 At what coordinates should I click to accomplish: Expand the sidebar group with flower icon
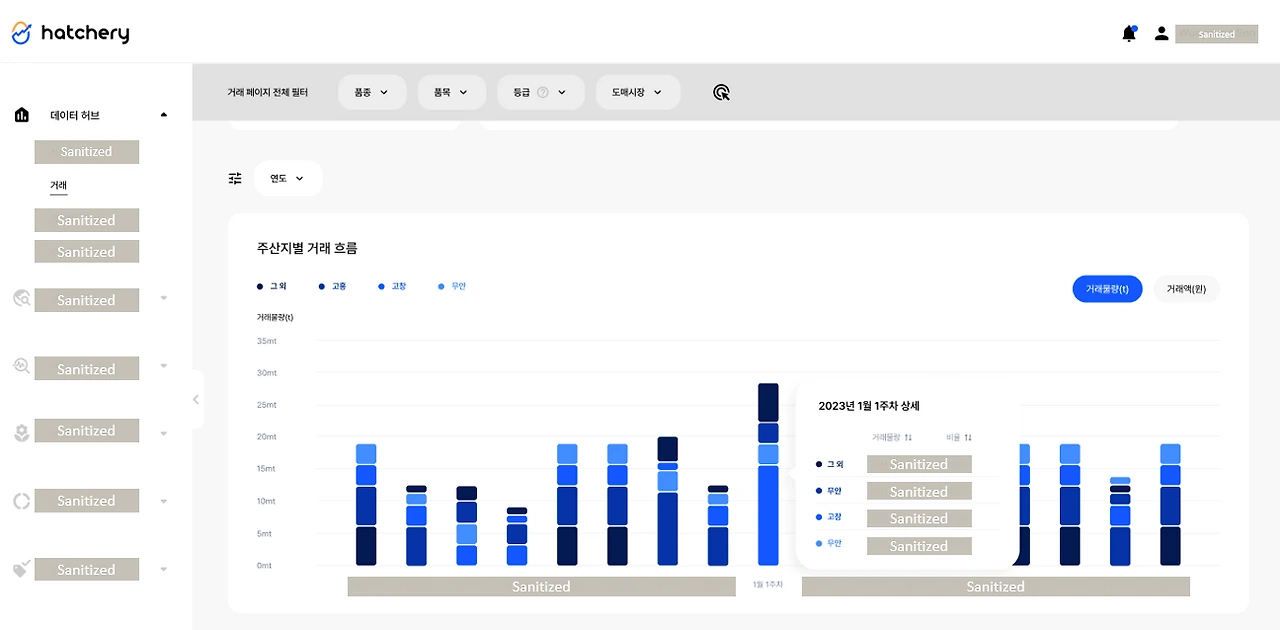(x=164, y=436)
